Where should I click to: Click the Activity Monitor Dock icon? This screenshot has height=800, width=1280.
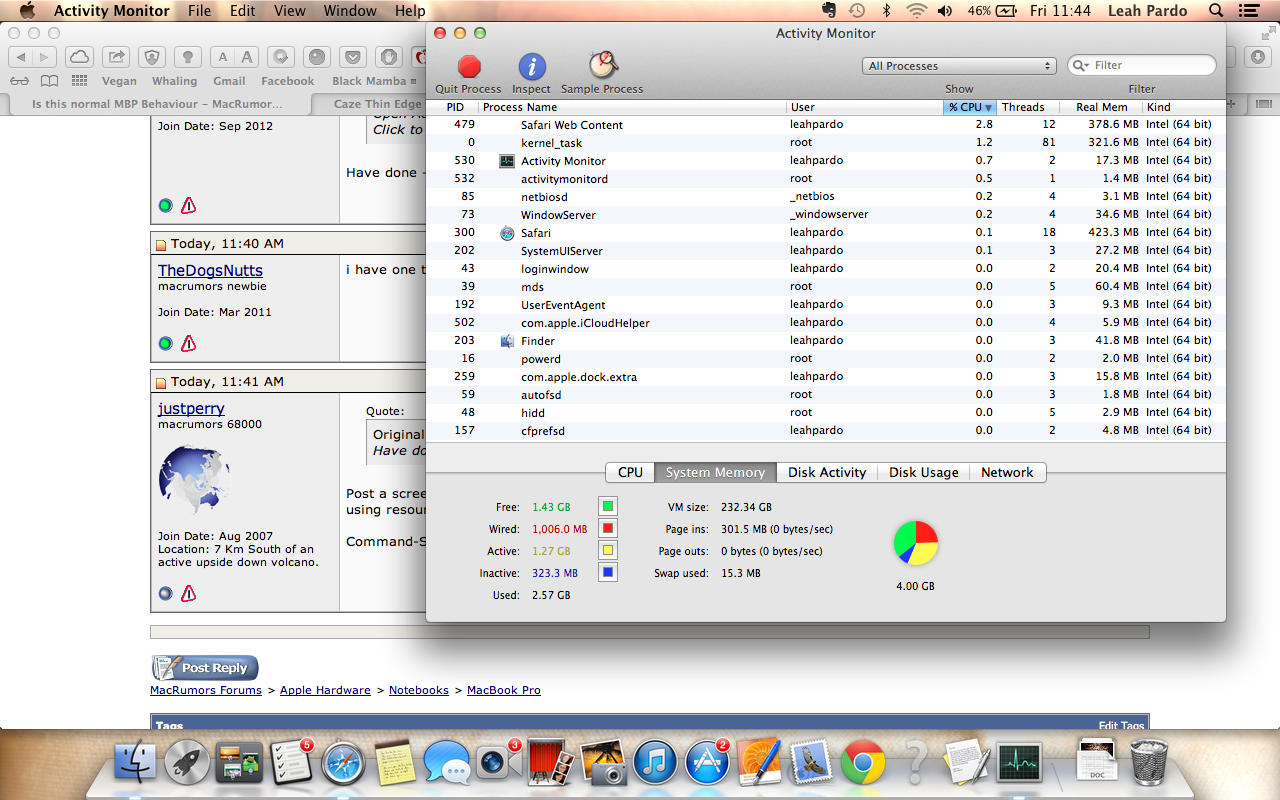pyautogui.click(x=1019, y=764)
